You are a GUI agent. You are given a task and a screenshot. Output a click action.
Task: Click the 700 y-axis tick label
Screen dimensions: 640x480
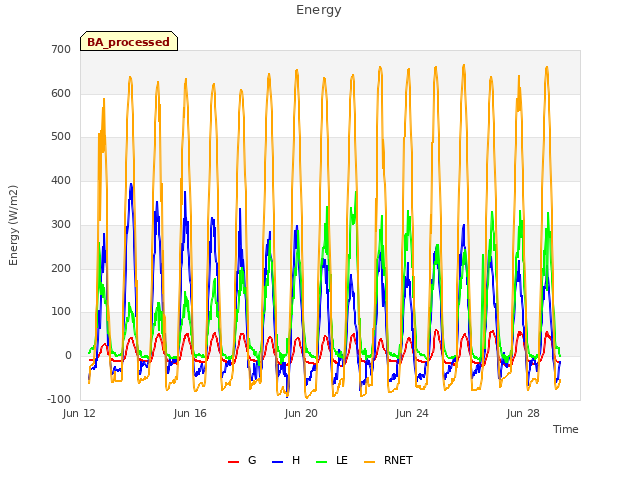point(61,49)
